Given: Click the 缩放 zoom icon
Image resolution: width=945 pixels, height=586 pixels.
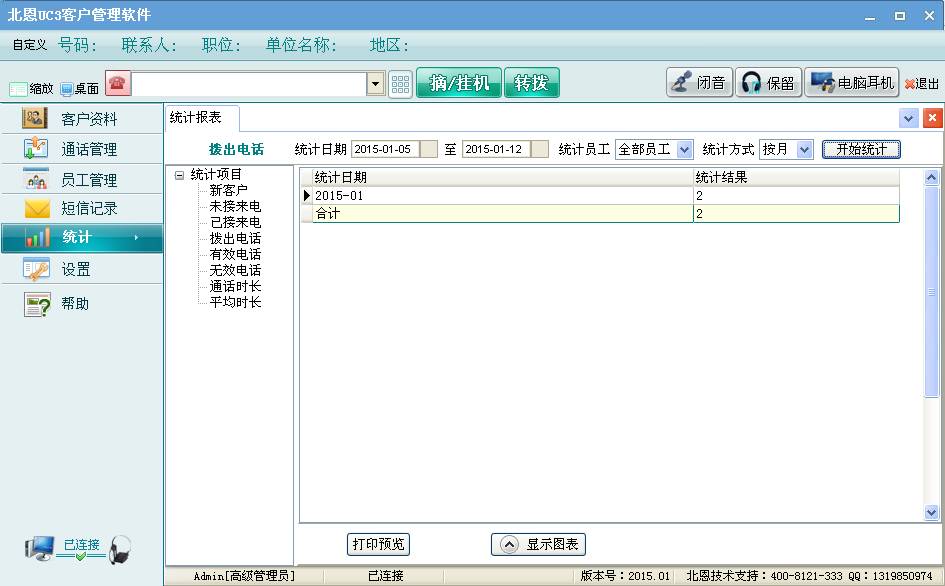Looking at the screenshot, I should [18, 89].
